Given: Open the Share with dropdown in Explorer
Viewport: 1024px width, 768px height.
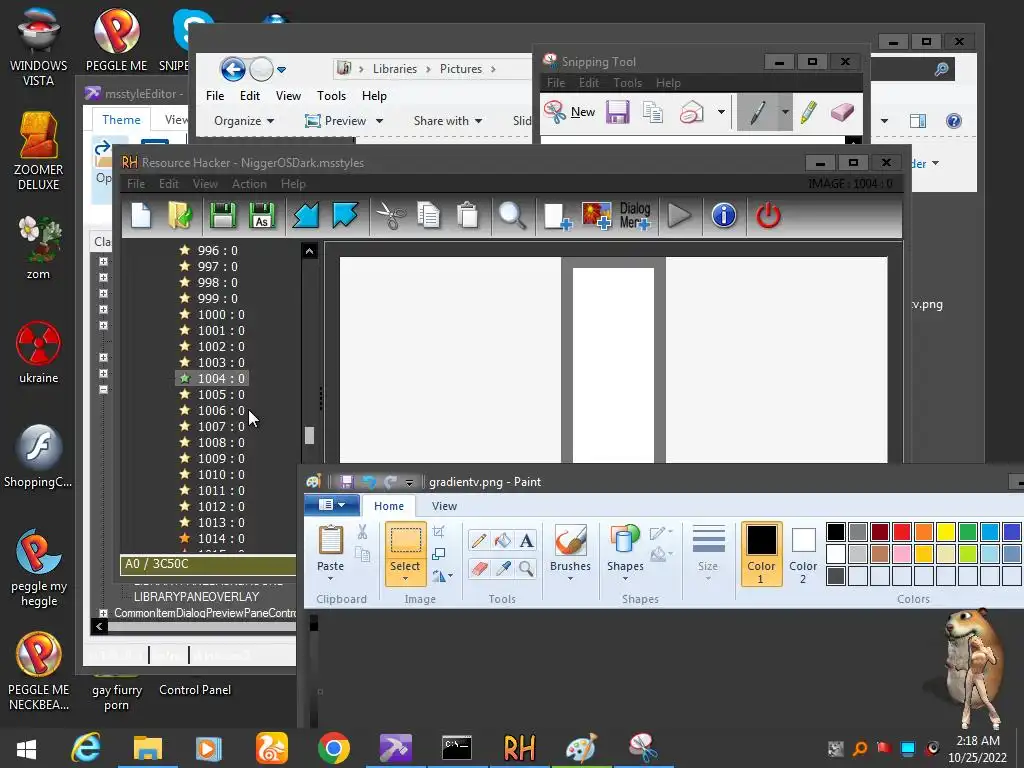Looking at the screenshot, I should (448, 121).
